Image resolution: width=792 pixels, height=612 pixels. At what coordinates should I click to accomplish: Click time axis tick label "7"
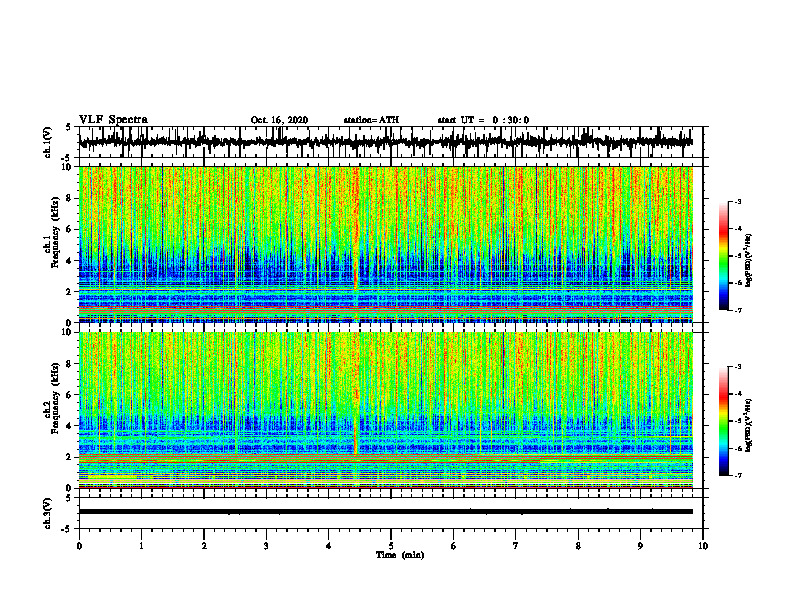click(x=516, y=546)
